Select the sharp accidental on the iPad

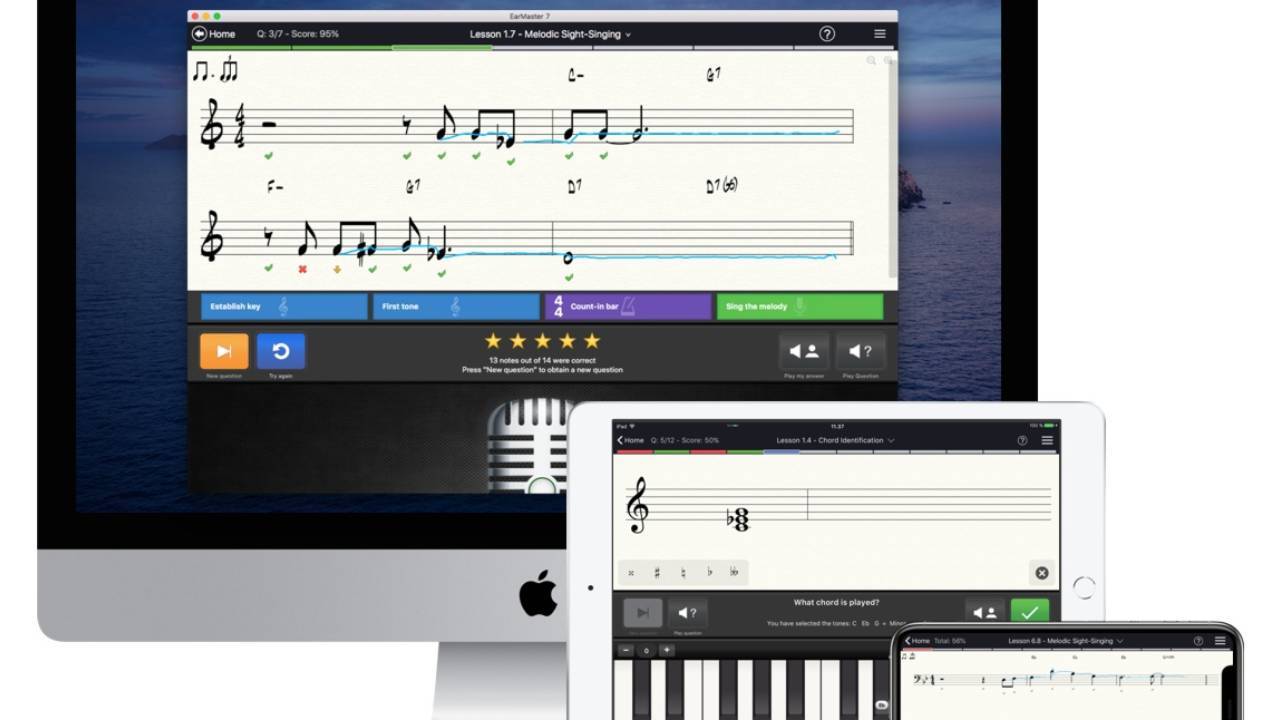[x=657, y=572]
